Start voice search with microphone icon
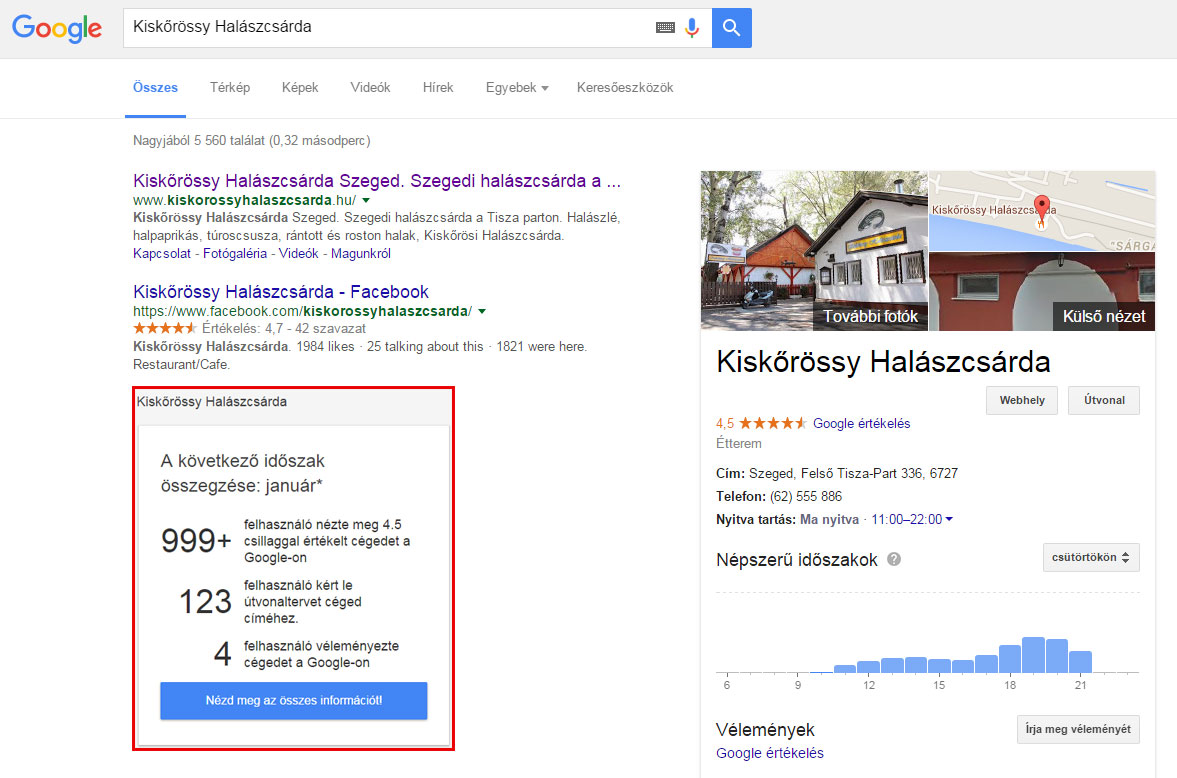1177x778 pixels. pyautogui.click(x=691, y=28)
